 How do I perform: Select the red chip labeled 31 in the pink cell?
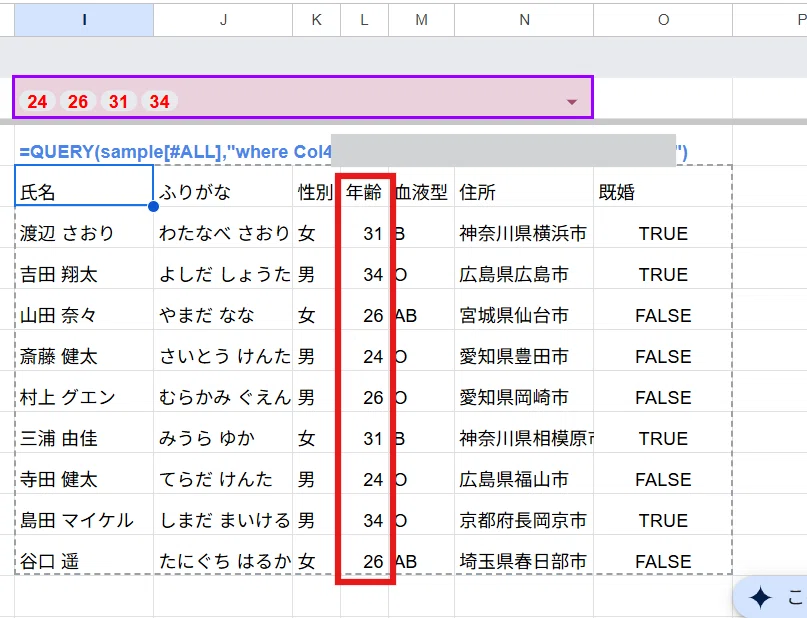pyautogui.click(x=118, y=101)
